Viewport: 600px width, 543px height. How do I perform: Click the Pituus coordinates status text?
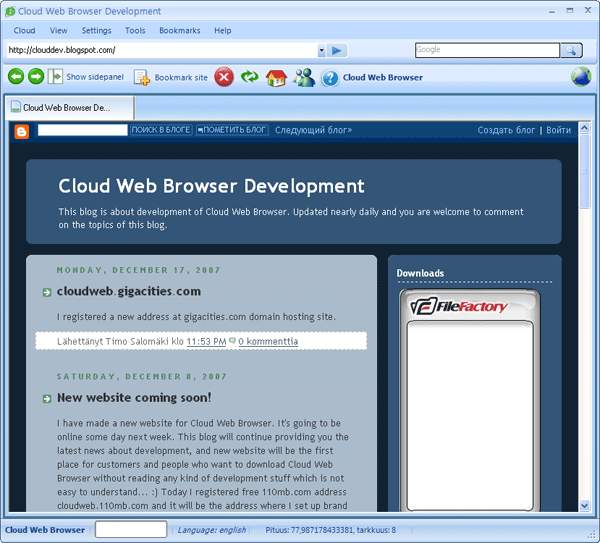[331, 530]
